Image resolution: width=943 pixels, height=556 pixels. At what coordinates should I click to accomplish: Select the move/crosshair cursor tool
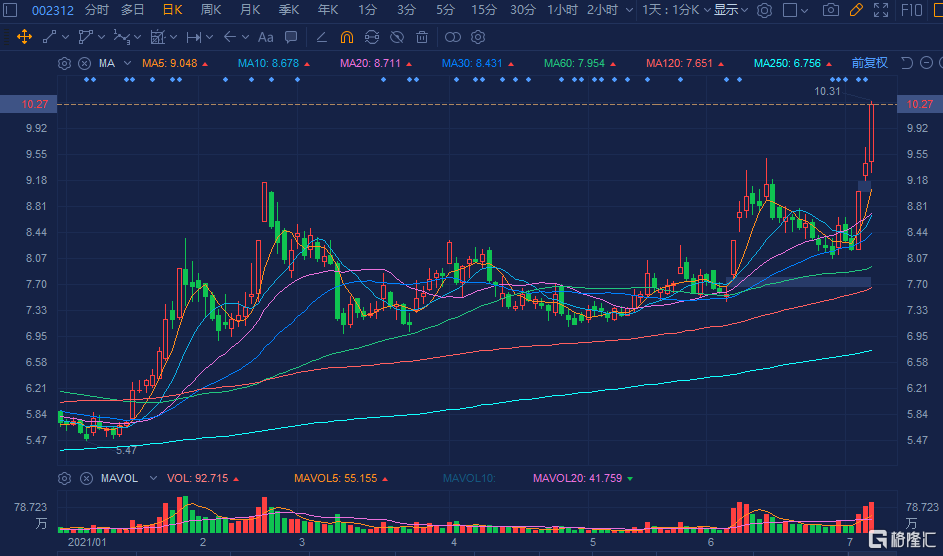[24, 37]
